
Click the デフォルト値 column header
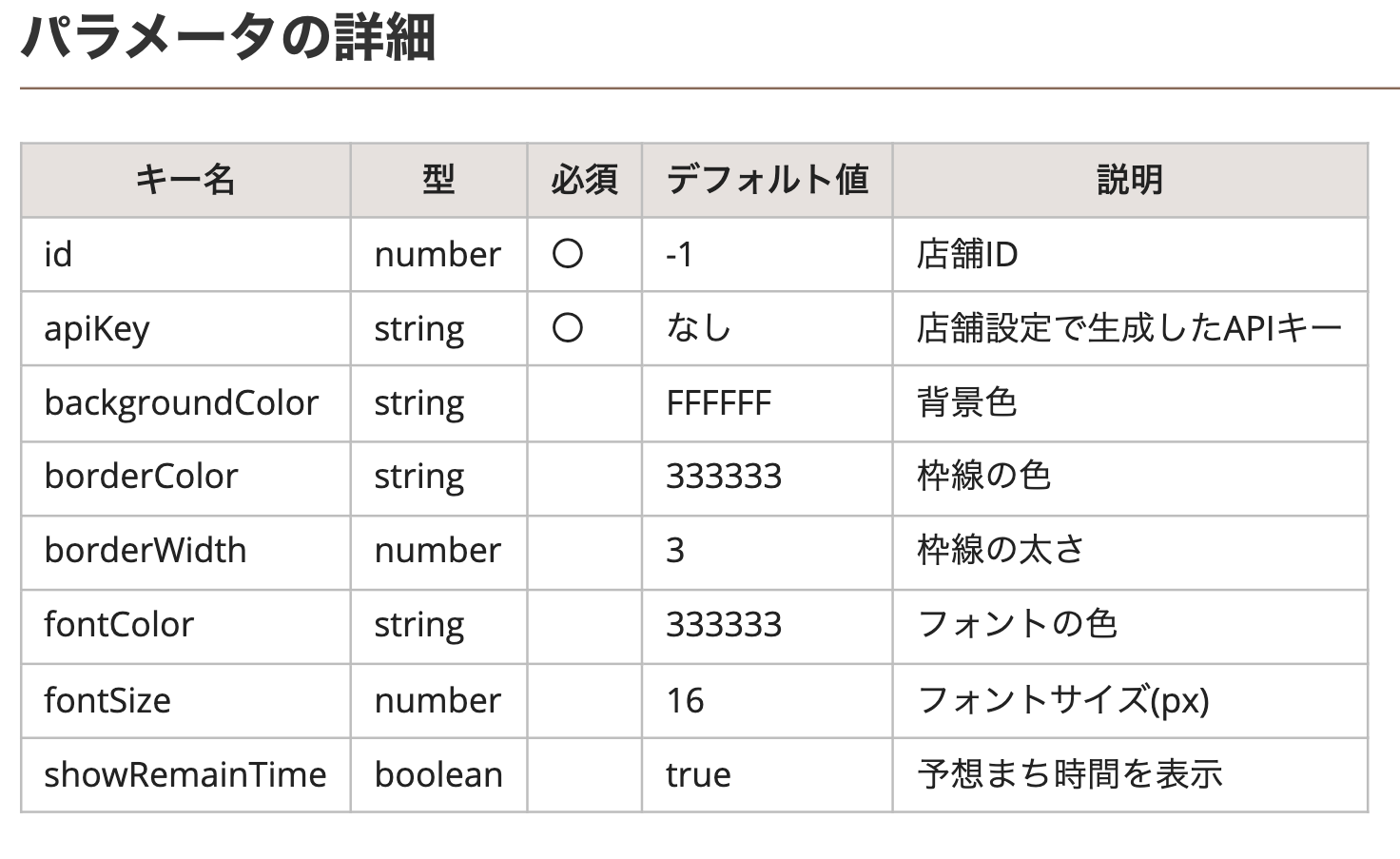click(767, 180)
